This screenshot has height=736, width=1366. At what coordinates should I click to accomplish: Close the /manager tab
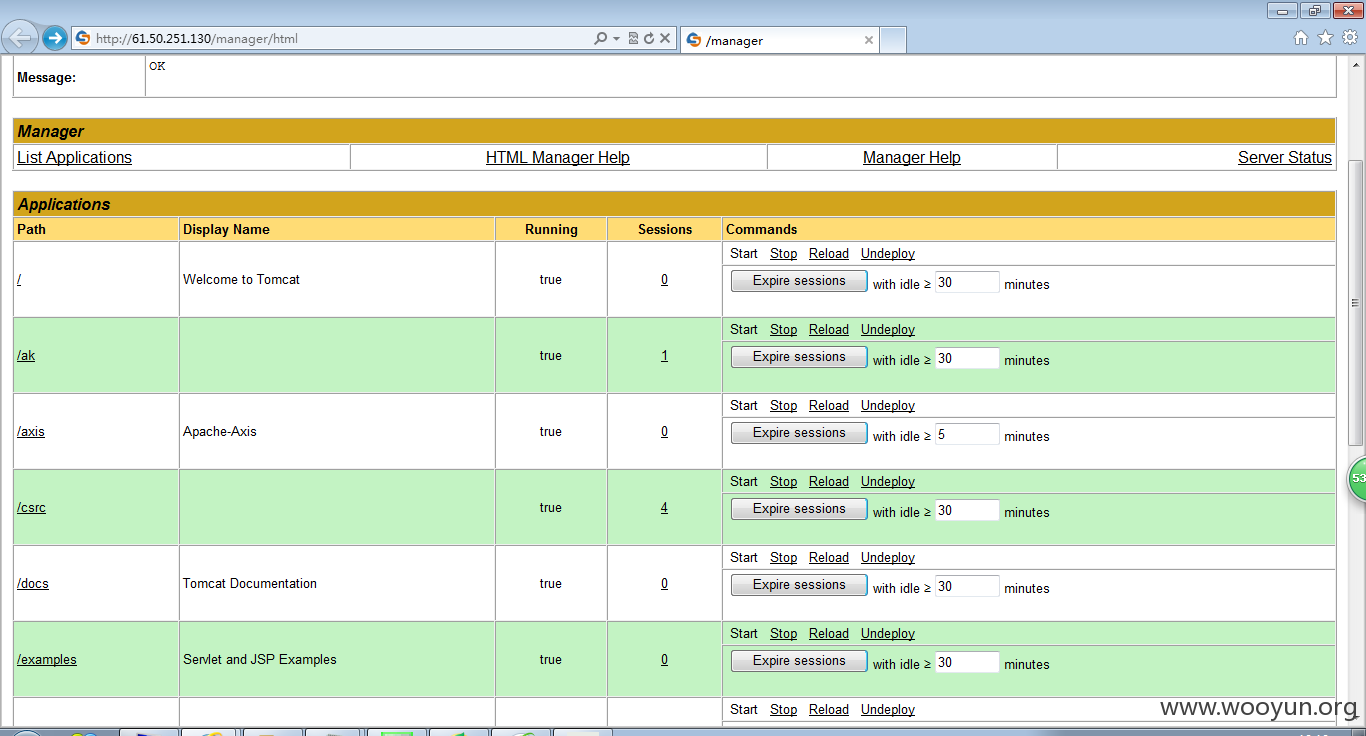coord(868,41)
